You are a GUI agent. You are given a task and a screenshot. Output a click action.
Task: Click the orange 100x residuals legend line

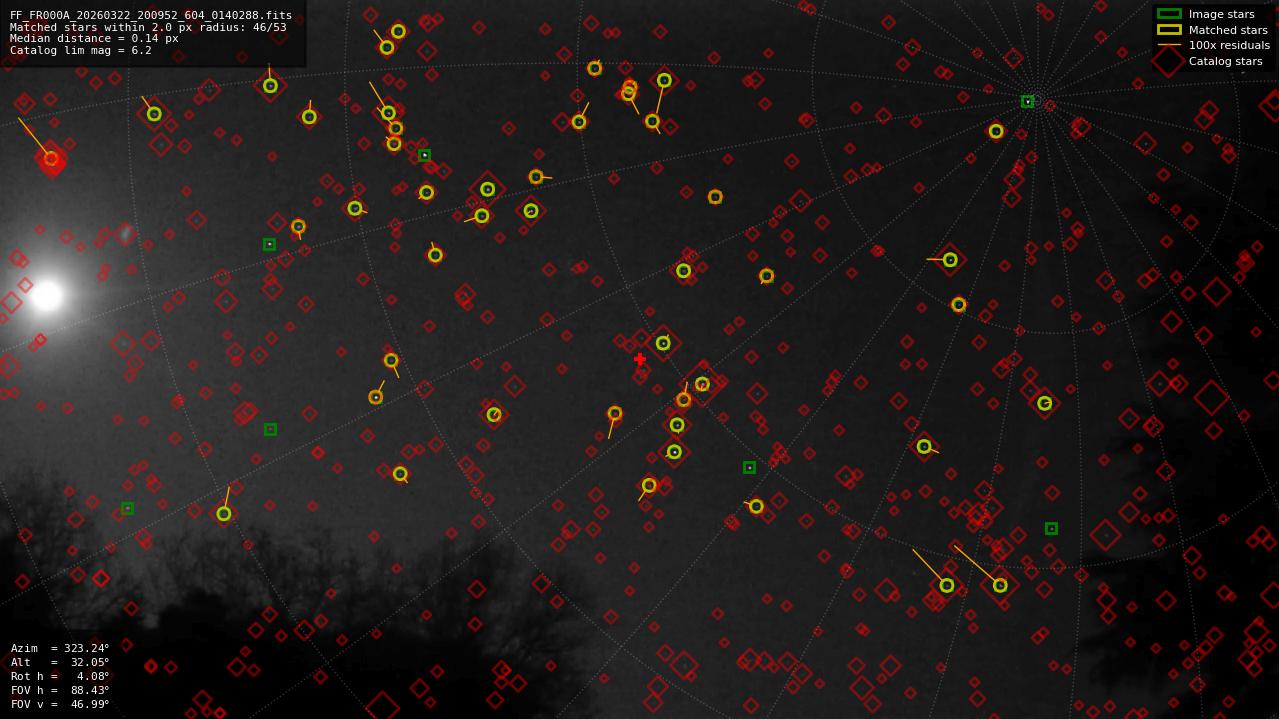coord(1169,45)
